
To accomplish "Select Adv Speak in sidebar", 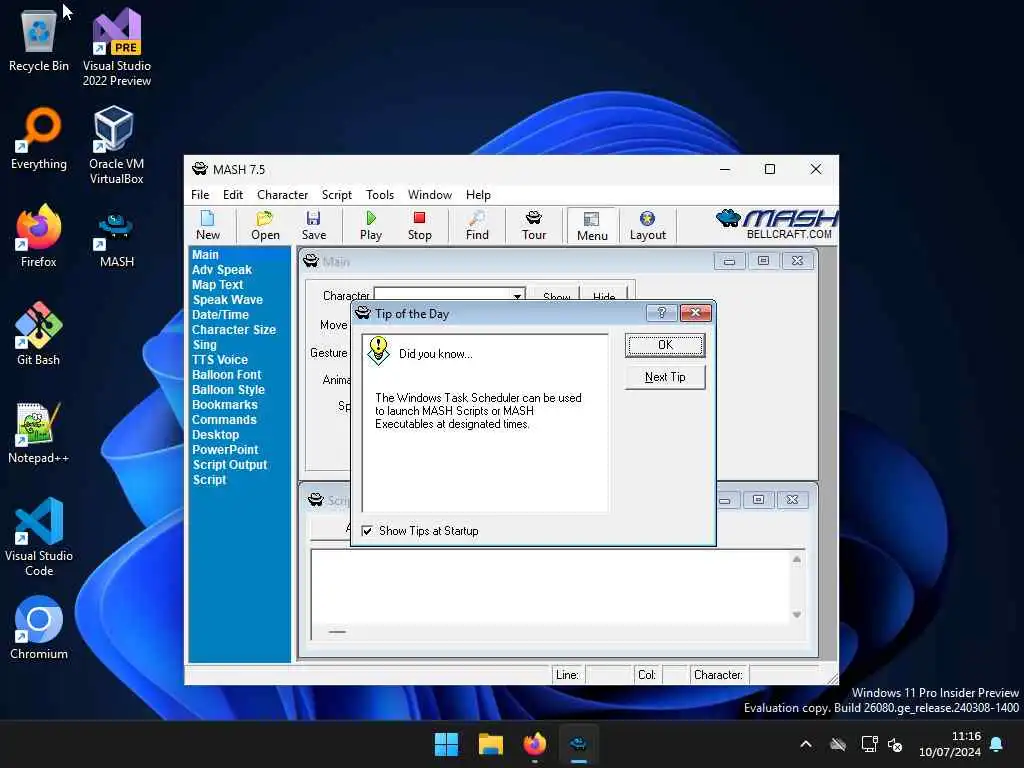I will (221, 270).
